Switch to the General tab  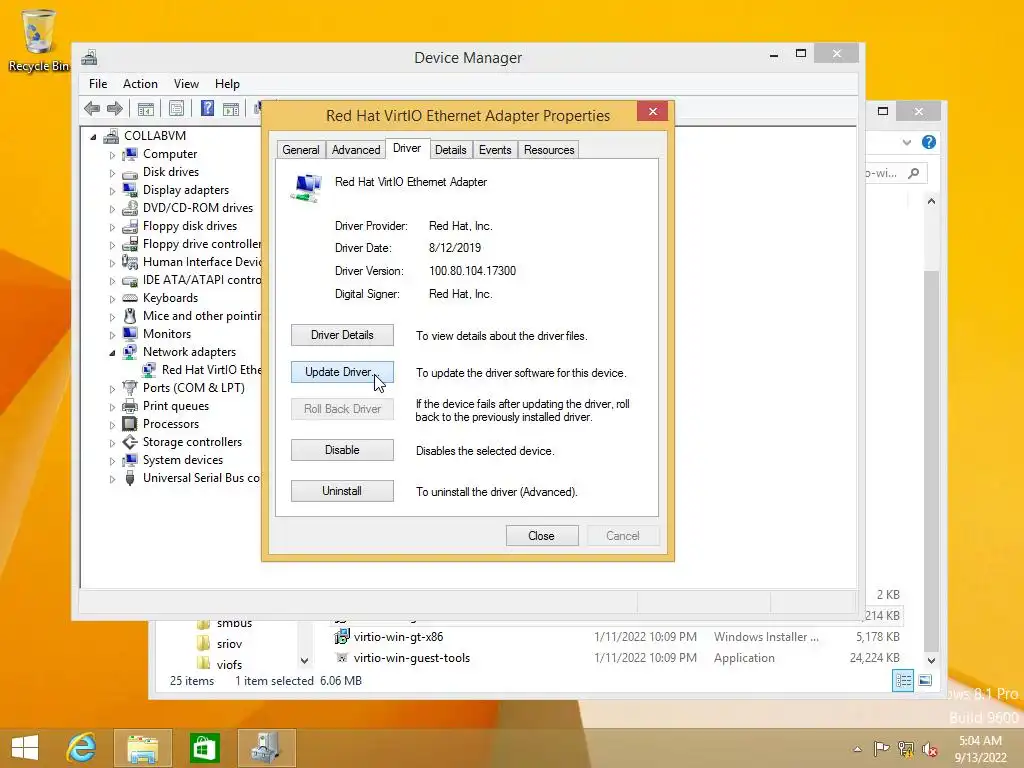(301, 150)
